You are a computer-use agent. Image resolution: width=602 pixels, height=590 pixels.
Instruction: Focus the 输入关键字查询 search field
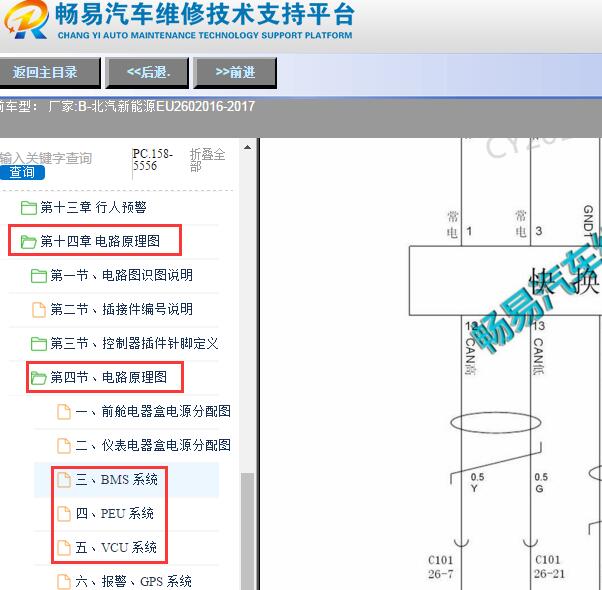coord(46,158)
